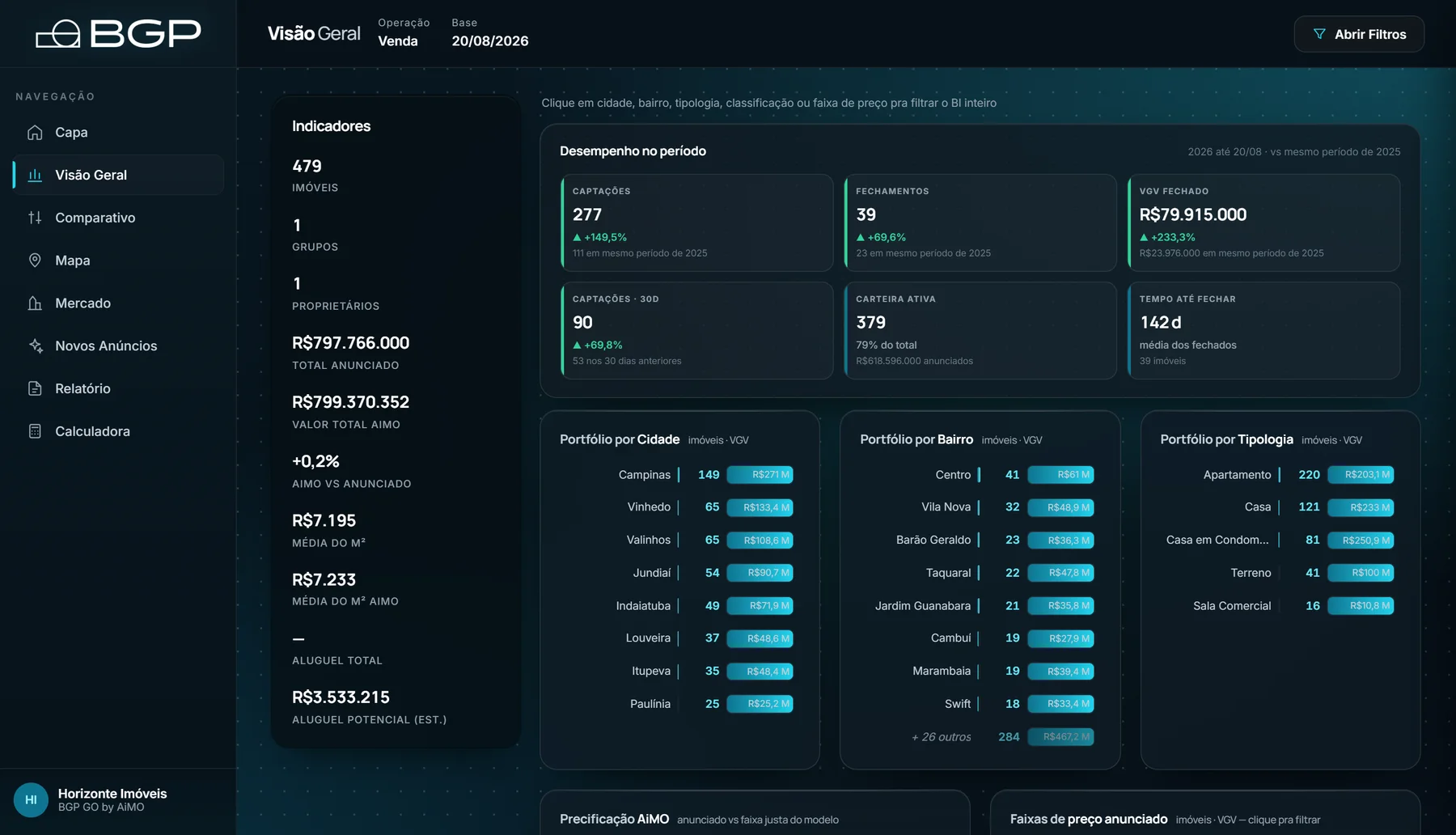
Task: Click the Visão Geral bar chart icon
Action: coord(35,175)
